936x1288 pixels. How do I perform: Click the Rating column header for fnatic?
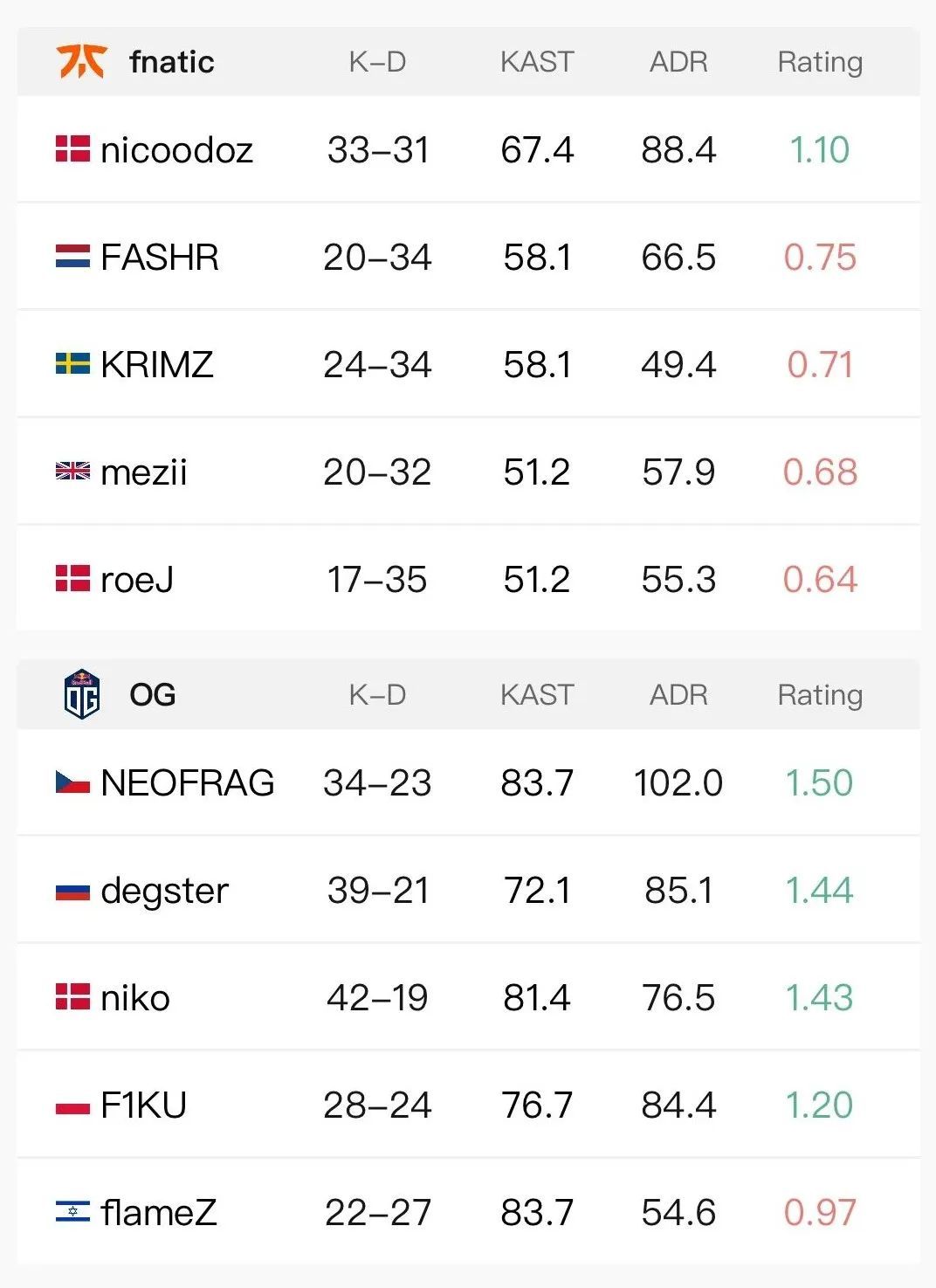click(x=820, y=62)
